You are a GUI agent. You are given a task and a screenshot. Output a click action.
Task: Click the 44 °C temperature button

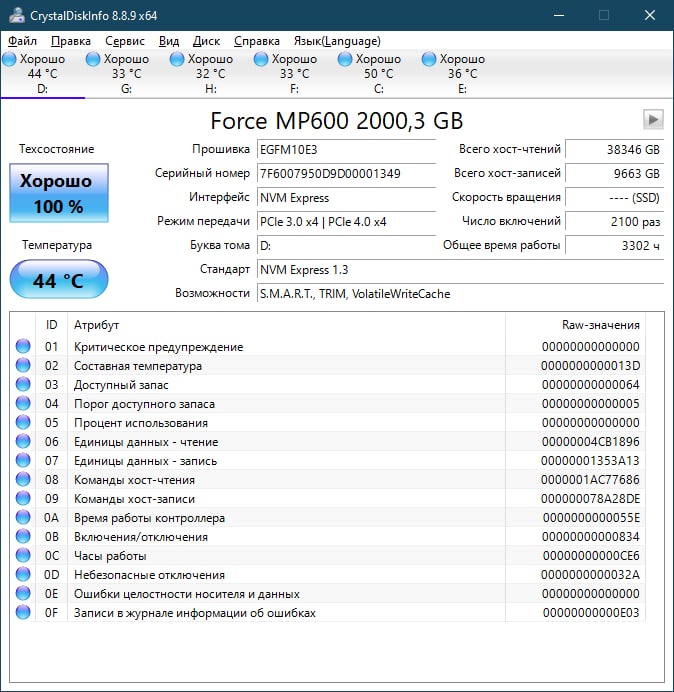(59, 280)
